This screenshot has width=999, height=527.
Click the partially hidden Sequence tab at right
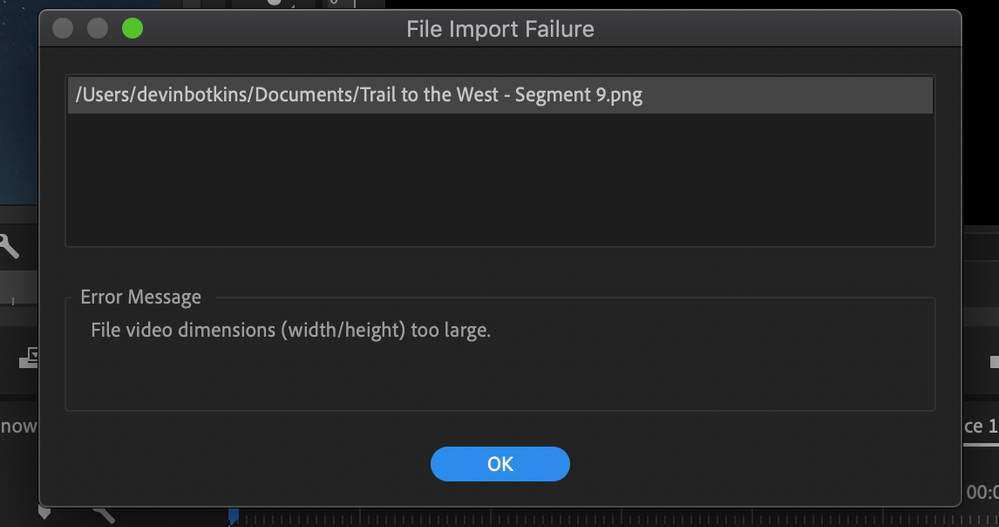tap(980, 426)
